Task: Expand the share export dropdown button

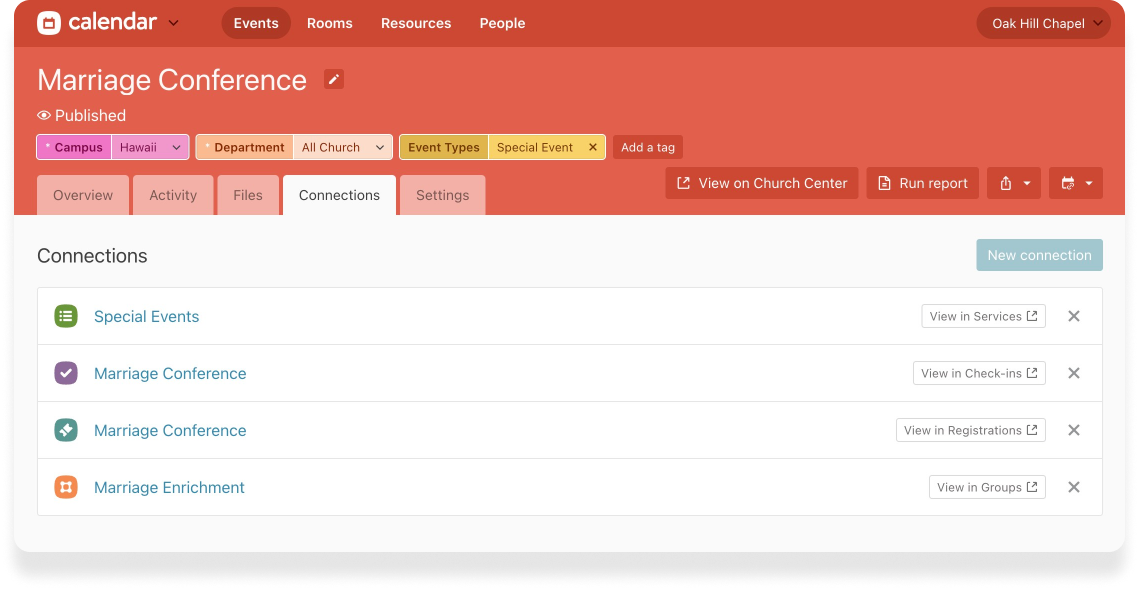Action: pos(1014,183)
